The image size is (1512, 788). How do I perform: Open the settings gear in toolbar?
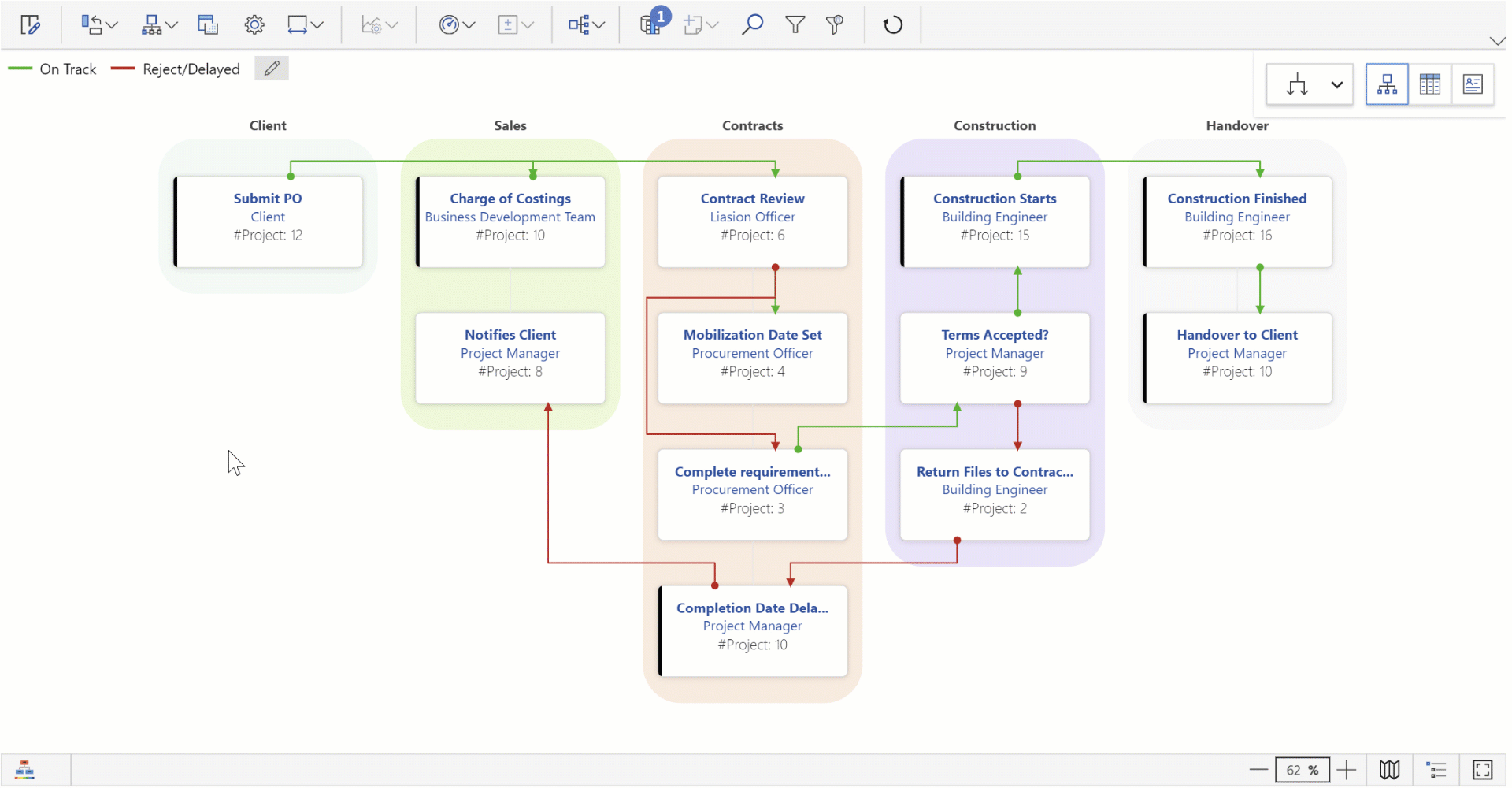[254, 24]
